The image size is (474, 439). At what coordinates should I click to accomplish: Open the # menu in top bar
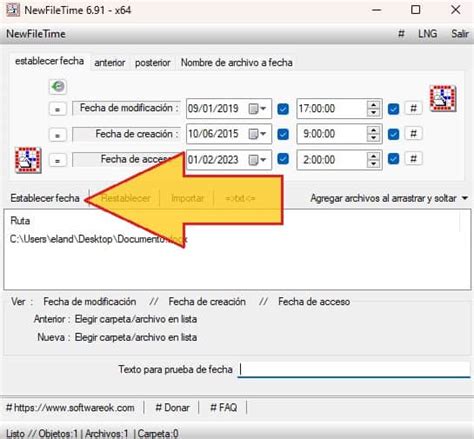(401, 34)
